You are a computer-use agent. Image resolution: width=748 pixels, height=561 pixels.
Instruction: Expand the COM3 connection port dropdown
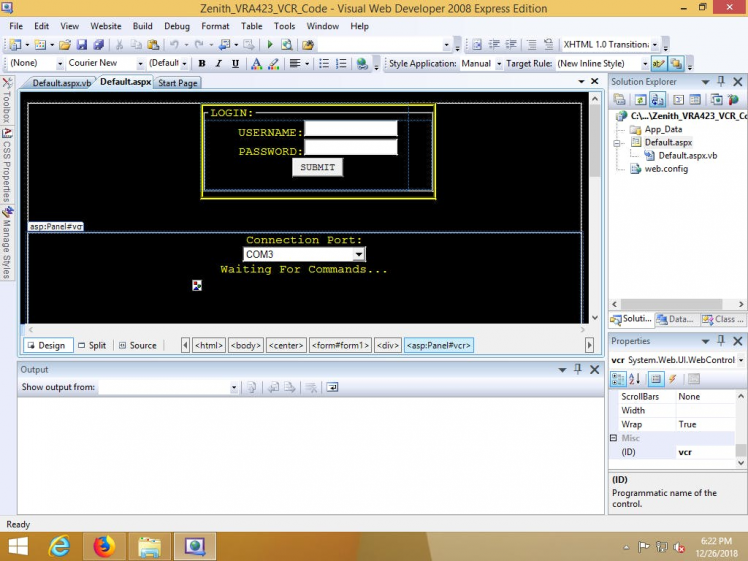coord(359,255)
